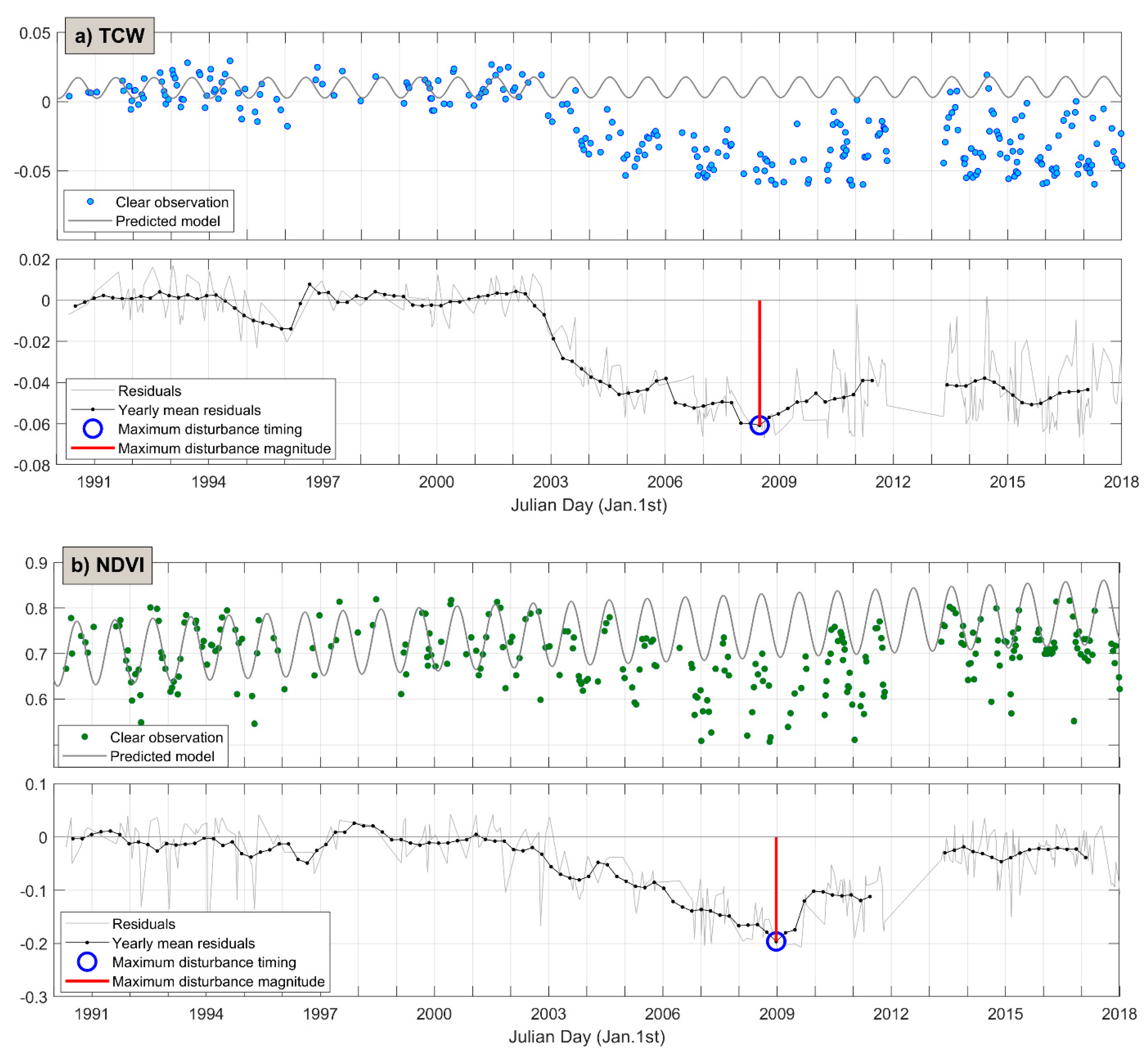Viewport: 1148px width, 1058px height.
Task: Click the 'b) NDVI' panel label
Action: coord(107,565)
